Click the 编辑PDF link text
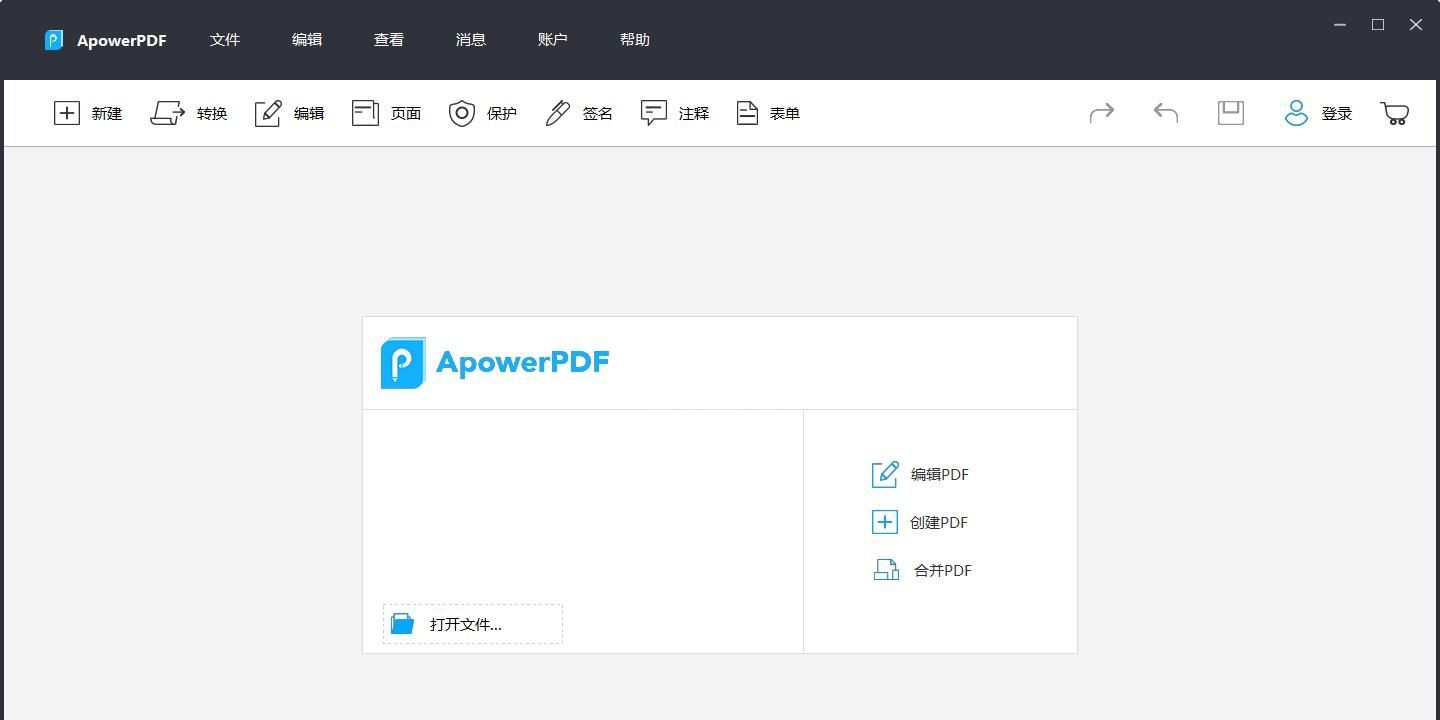The image size is (1440, 720). click(x=940, y=474)
